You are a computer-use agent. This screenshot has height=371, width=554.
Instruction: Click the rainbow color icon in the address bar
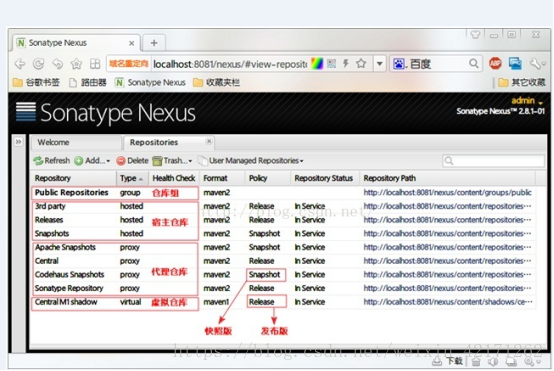click(317, 64)
